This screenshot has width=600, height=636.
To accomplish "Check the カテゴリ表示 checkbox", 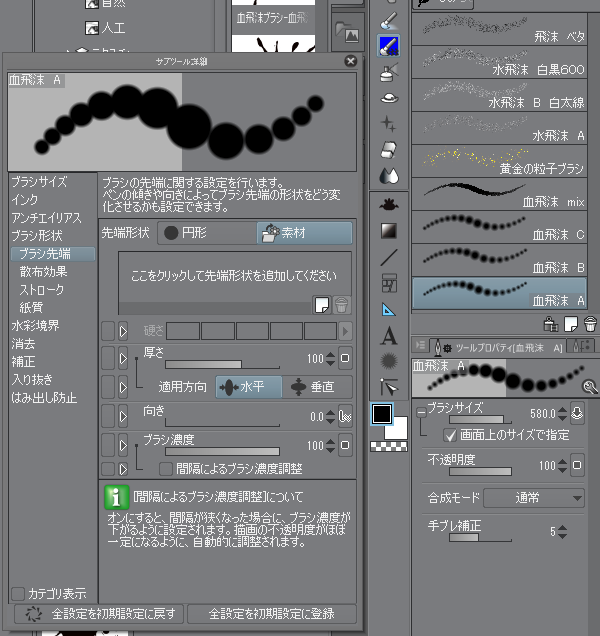I will click(17, 593).
